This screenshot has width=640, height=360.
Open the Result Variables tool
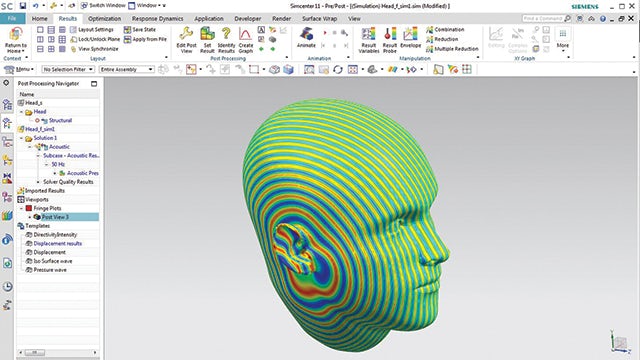[x=369, y=40]
